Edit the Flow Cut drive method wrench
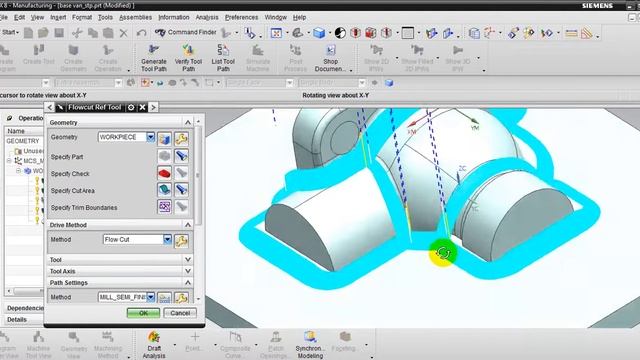 pos(181,241)
